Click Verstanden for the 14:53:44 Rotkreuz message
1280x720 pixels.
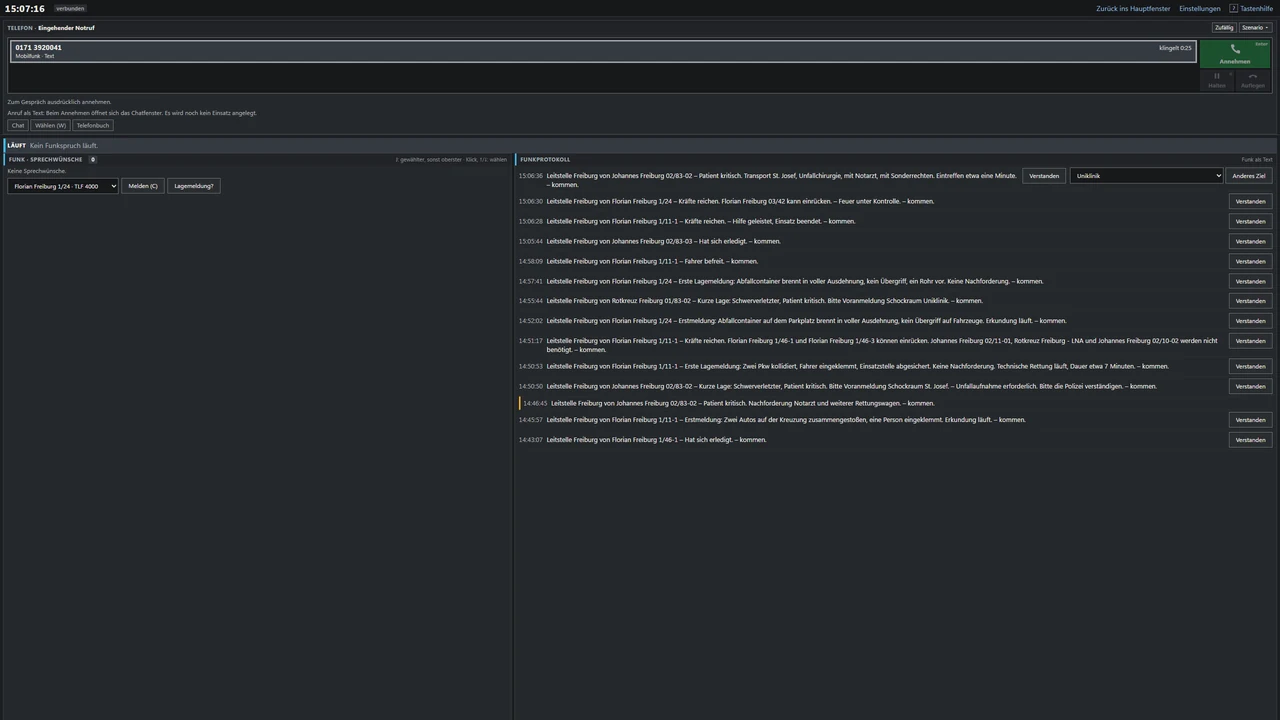pos(1250,301)
